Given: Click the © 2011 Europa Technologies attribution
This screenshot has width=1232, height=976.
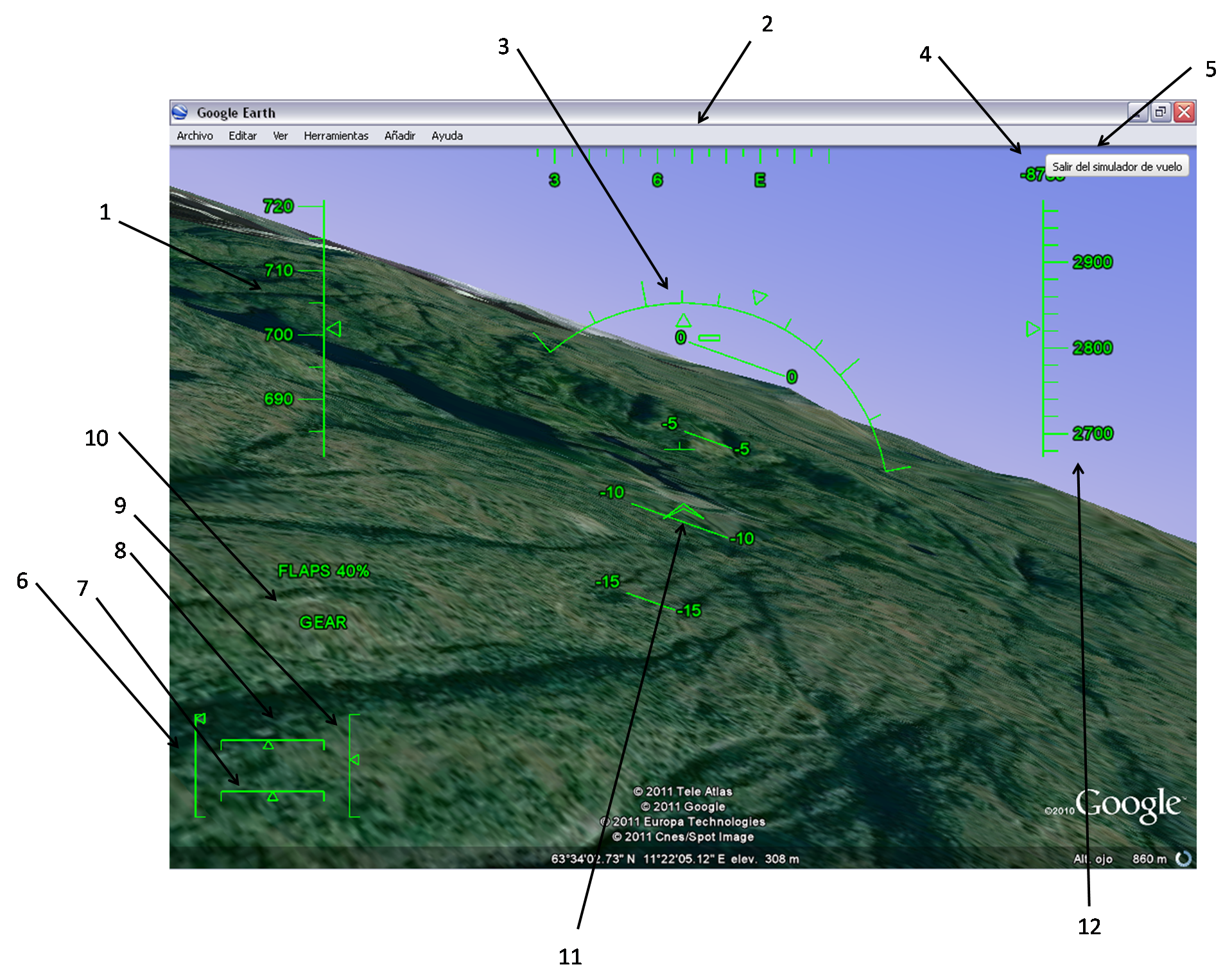Looking at the screenshot, I should [682, 822].
